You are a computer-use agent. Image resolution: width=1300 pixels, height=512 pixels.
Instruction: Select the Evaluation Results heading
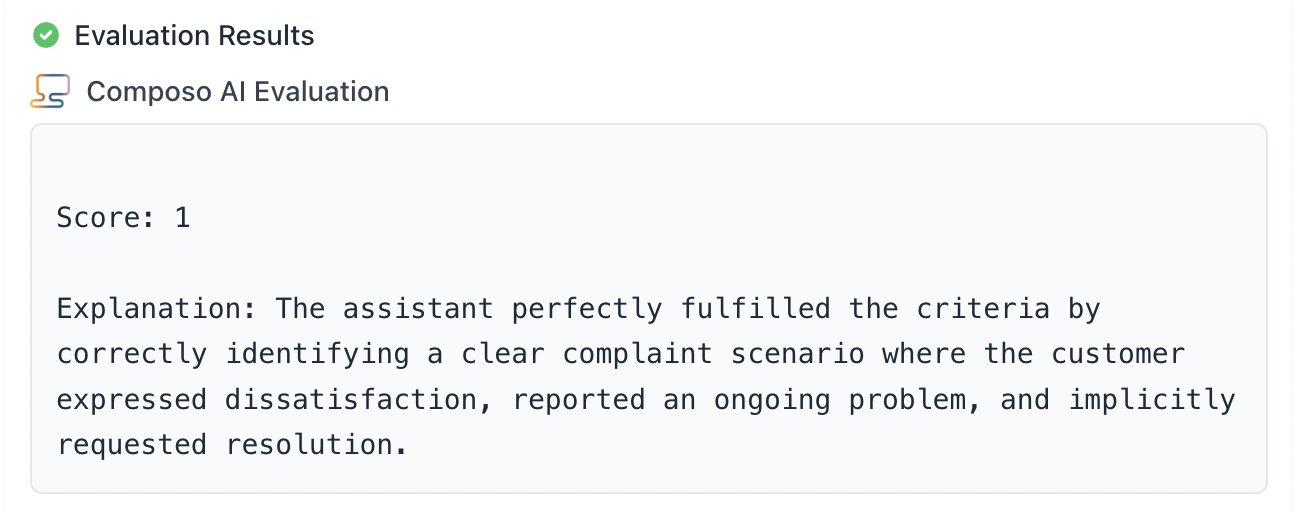[x=194, y=36]
